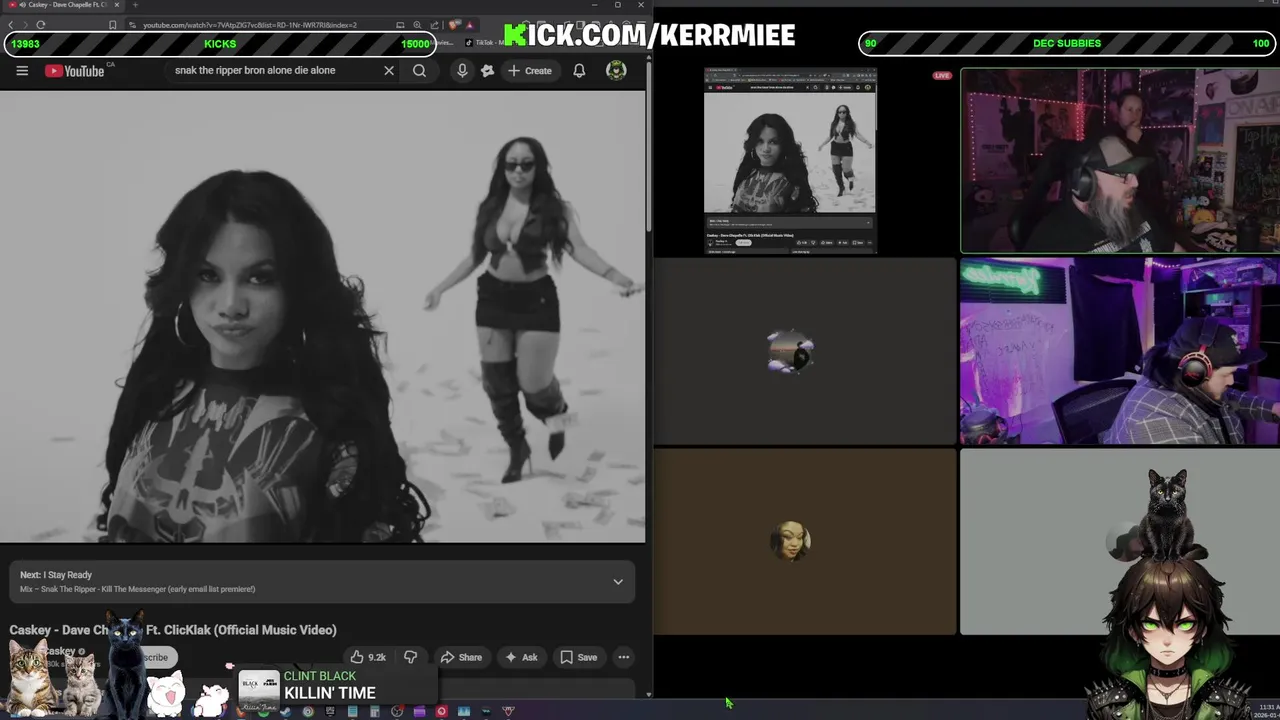Viewport: 1280px width, 720px height.
Task: Select the bearded streamer webcam tile
Action: coord(1119,160)
